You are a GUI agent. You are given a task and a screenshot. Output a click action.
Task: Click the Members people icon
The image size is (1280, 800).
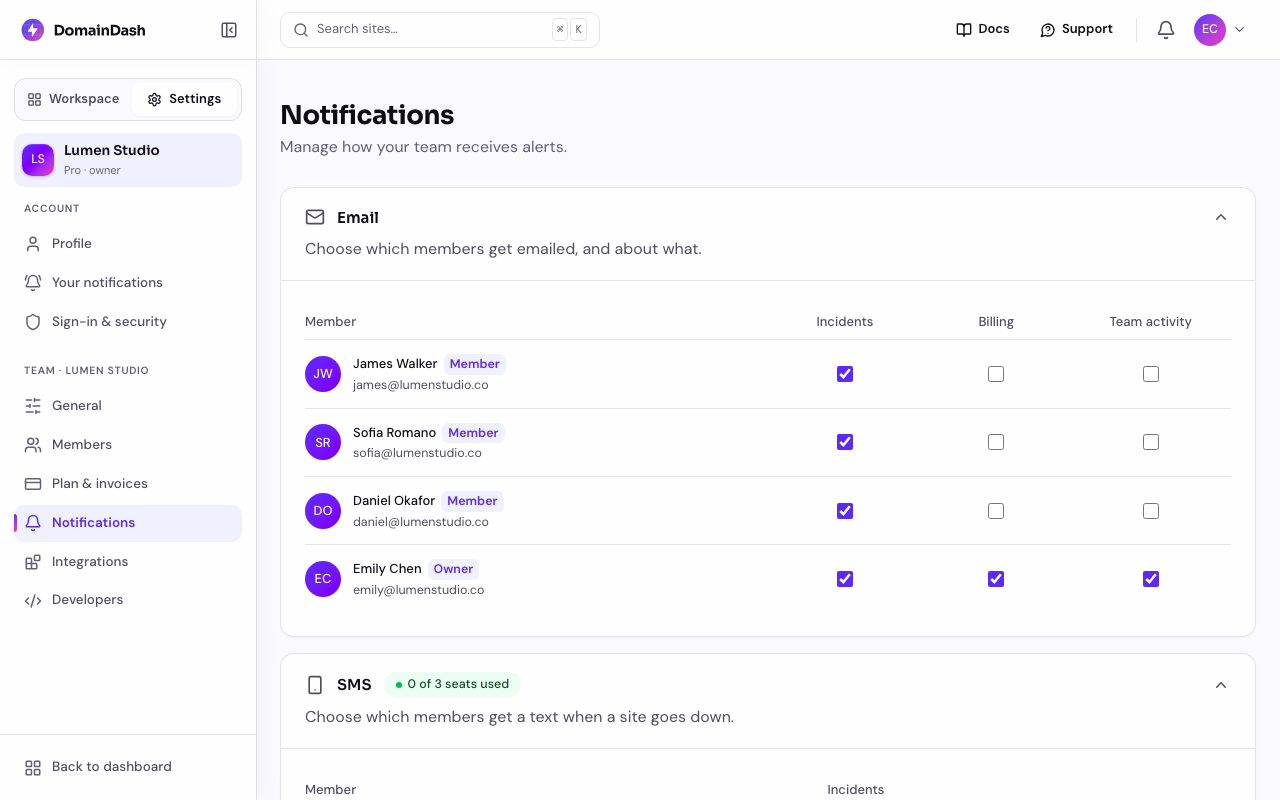pos(33,445)
